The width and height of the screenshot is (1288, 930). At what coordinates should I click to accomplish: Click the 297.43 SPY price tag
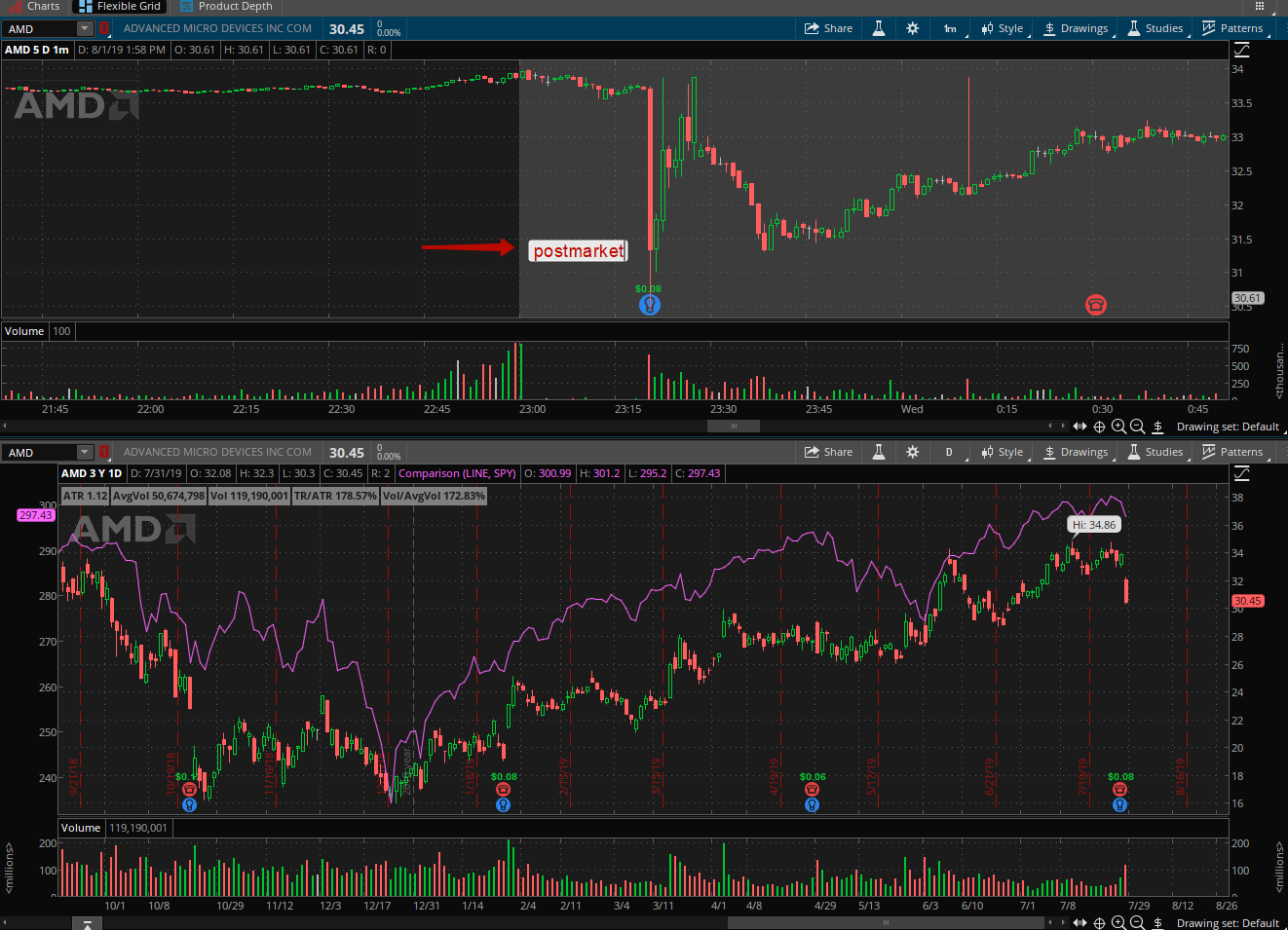[x=36, y=515]
